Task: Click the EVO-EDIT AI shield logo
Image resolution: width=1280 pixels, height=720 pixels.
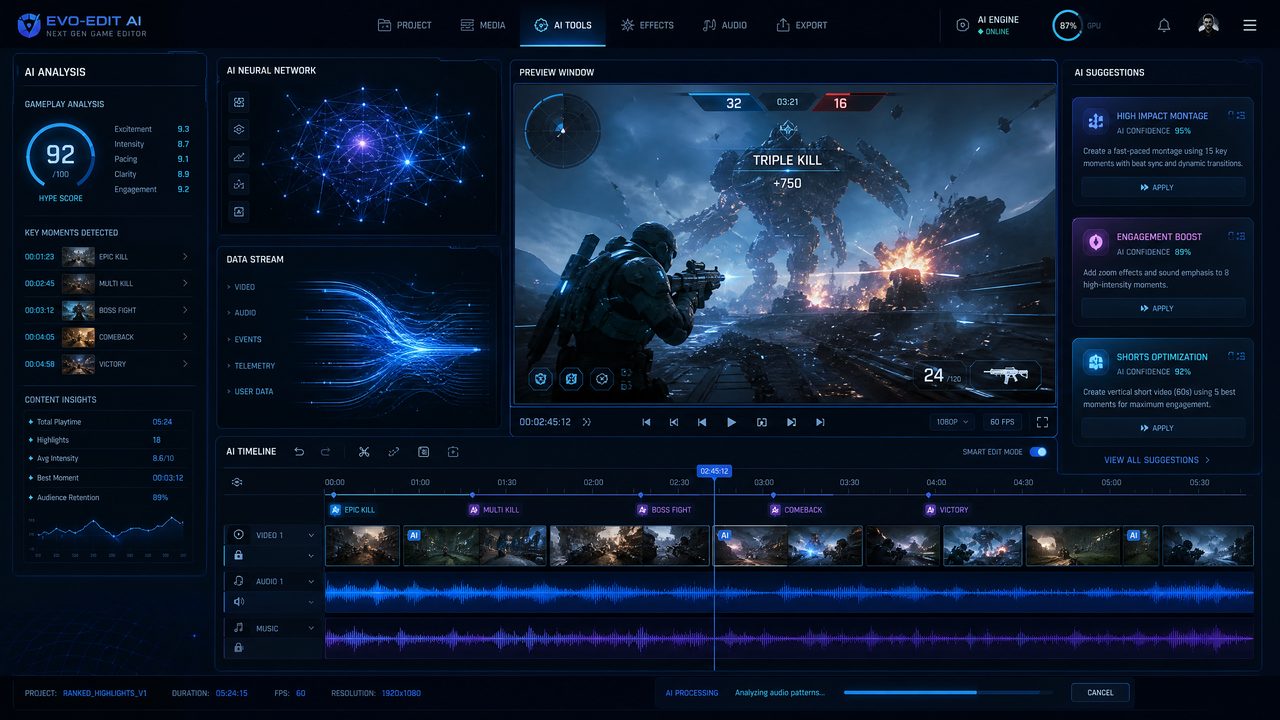Action: click(x=30, y=25)
